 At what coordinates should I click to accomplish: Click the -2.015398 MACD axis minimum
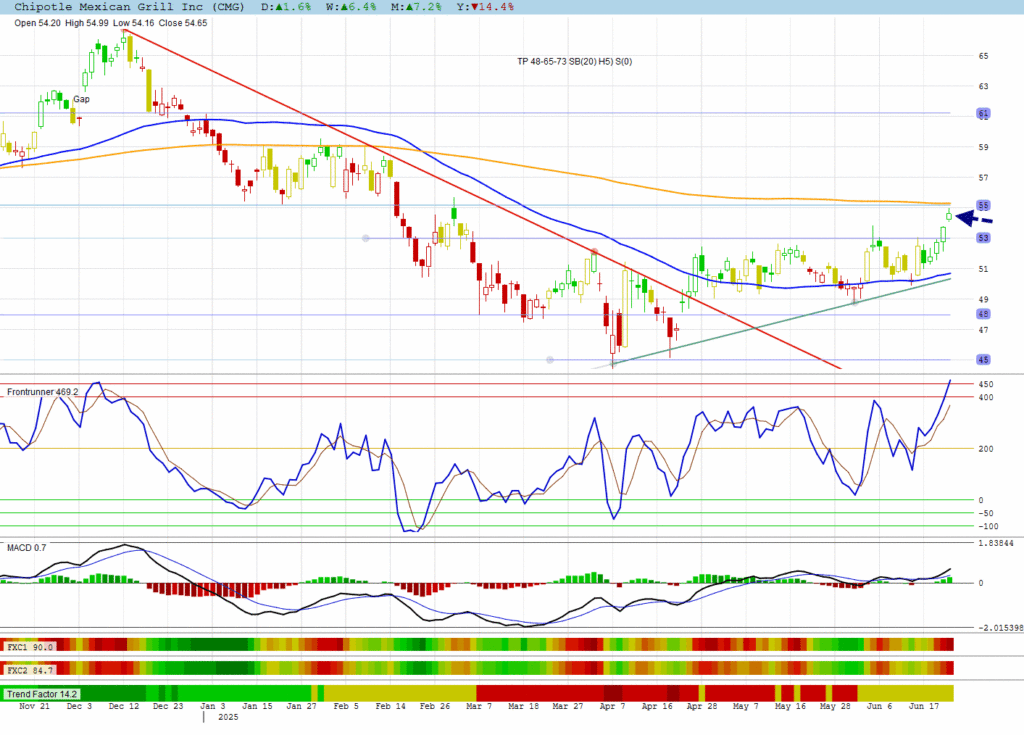coord(1000,628)
